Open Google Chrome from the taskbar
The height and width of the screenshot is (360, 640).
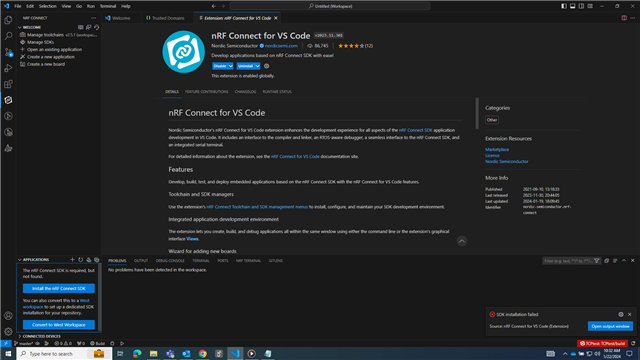[202, 353]
